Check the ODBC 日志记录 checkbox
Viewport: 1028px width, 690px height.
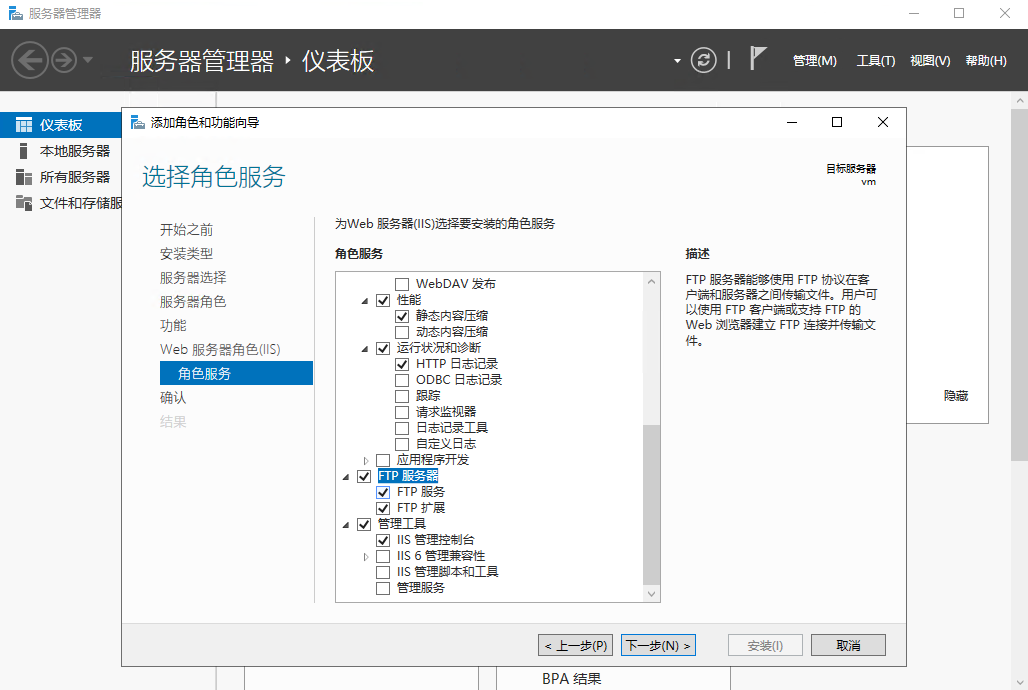402,380
